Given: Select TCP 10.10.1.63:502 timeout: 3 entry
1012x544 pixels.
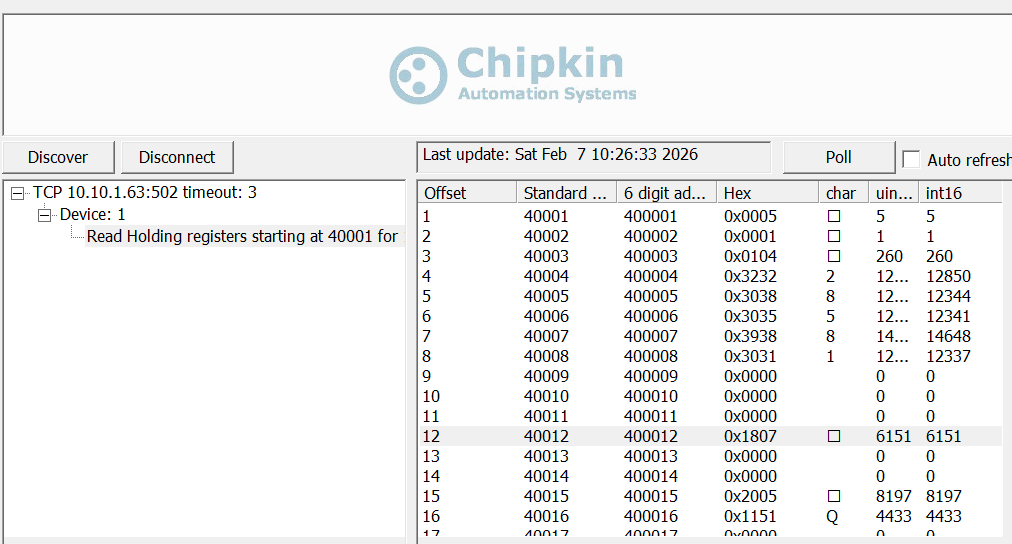Looking at the screenshot, I should tap(145, 192).
